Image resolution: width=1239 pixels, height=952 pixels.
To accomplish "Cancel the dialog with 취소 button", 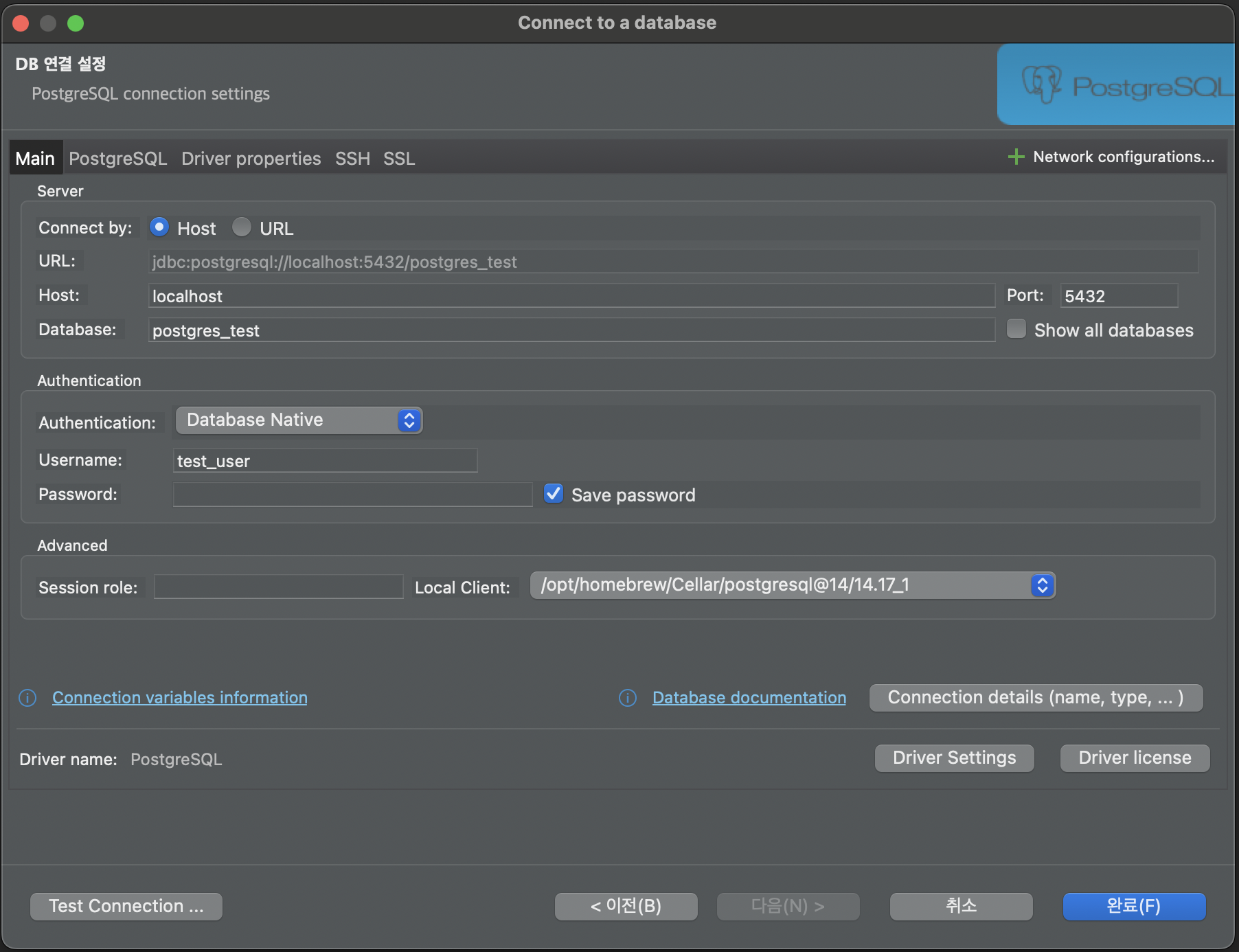I will coord(962,907).
